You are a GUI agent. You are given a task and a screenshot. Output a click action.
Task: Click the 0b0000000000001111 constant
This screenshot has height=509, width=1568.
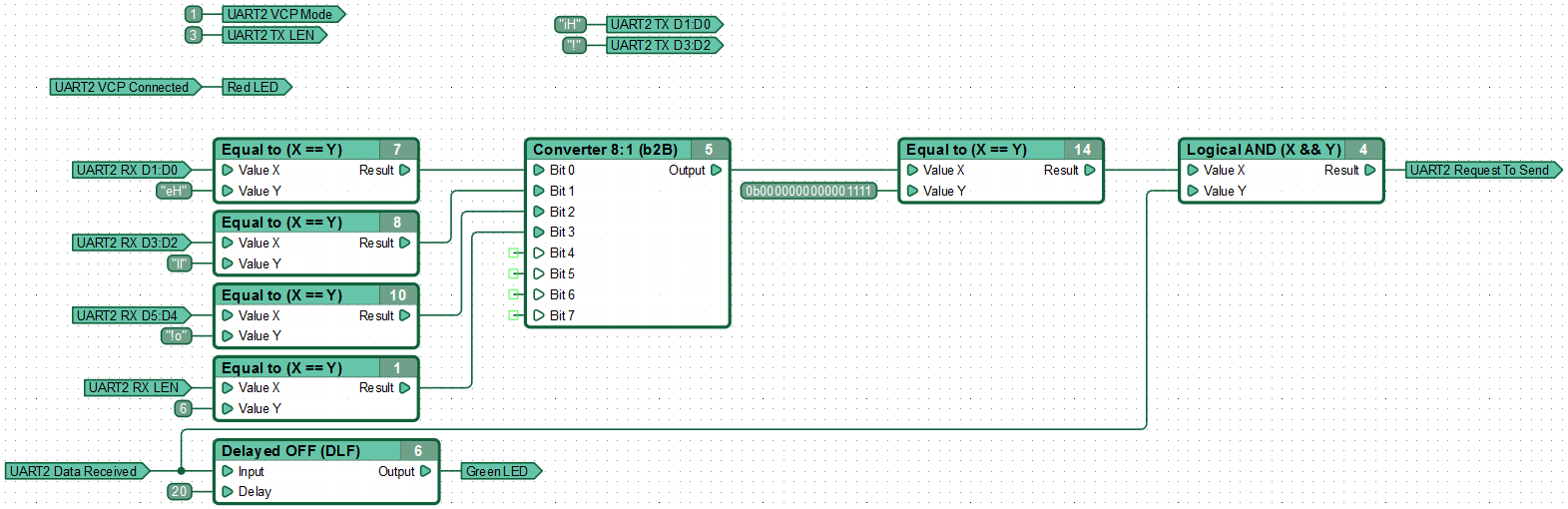click(x=808, y=191)
